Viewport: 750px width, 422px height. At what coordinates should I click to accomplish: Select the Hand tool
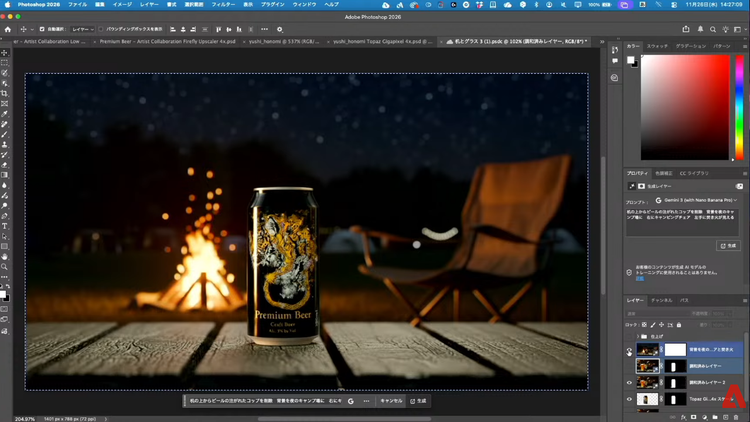click(x=5, y=257)
